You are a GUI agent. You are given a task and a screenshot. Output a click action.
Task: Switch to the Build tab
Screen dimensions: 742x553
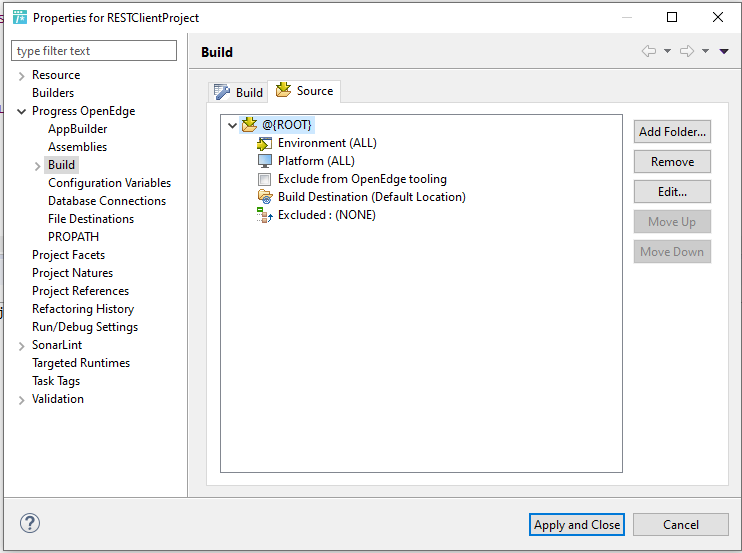(x=238, y=92)
